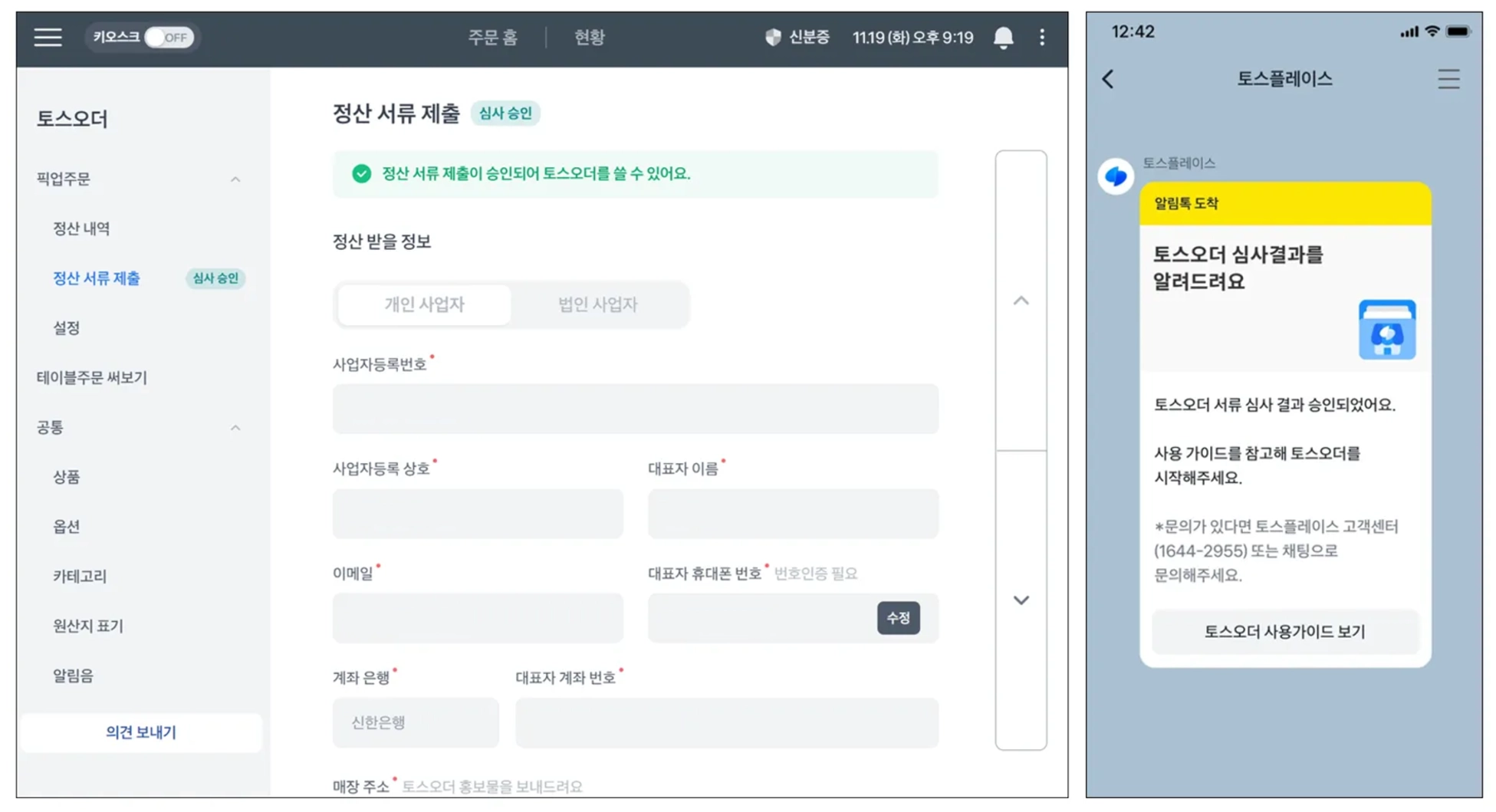Click the 의견 보내기 button
The width and height of the screenshot is (1496, 812).
tap(141, 732)
